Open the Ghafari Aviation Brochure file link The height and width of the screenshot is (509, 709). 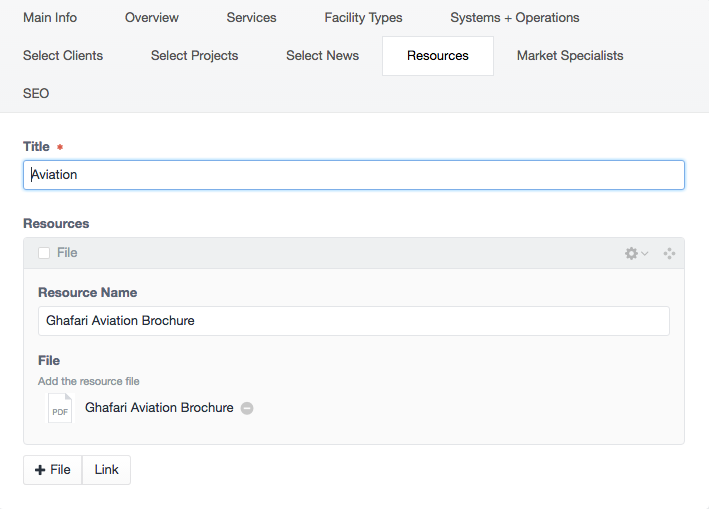coord(159,408)
